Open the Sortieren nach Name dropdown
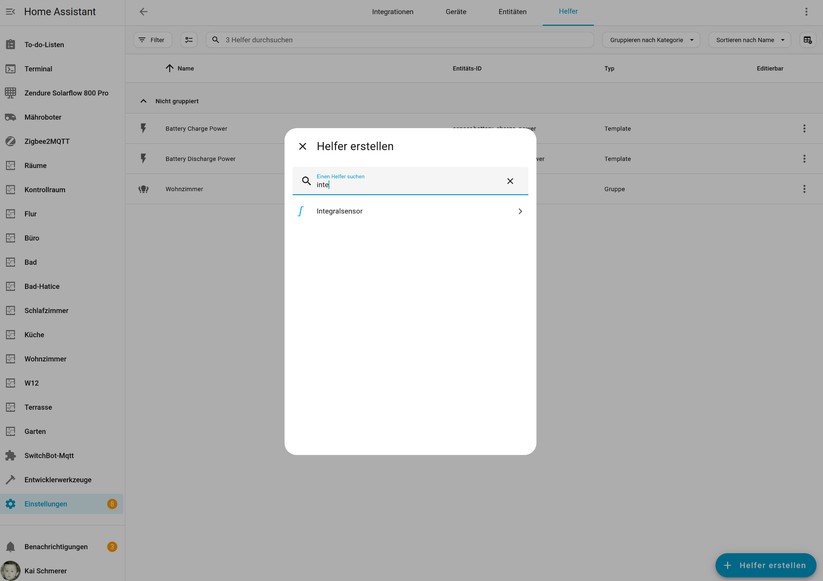 pos(751,40)
